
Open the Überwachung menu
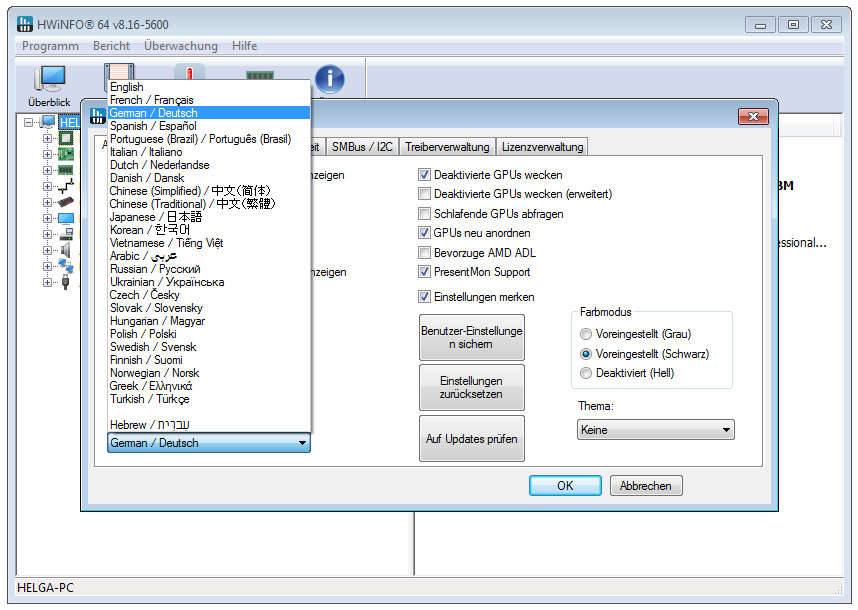180,46
